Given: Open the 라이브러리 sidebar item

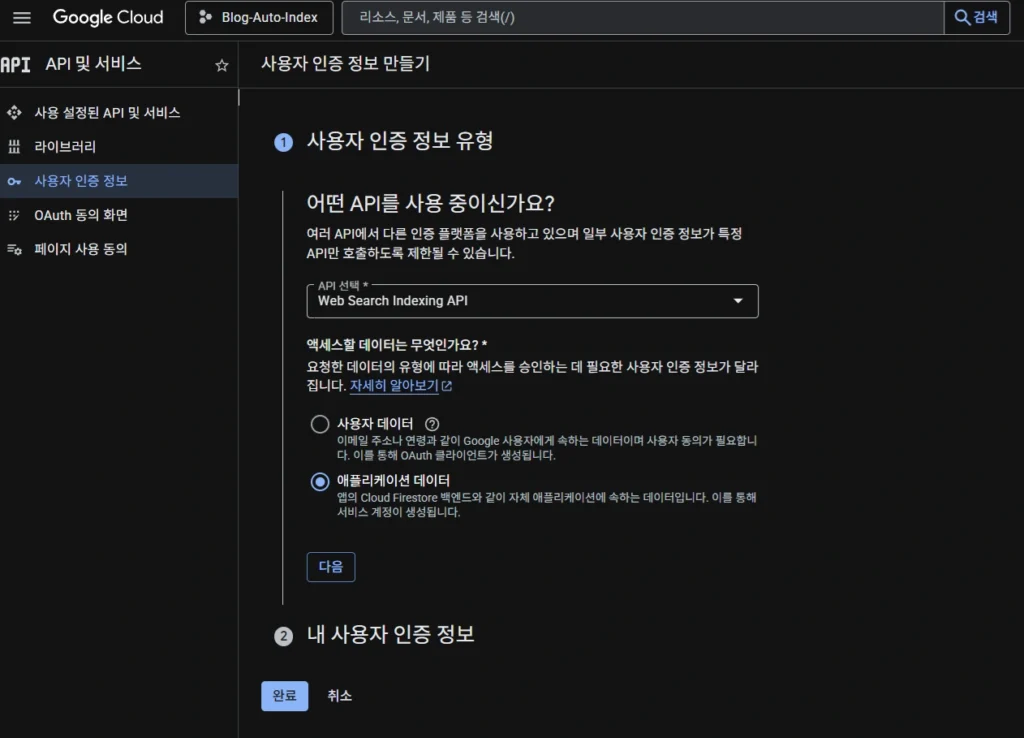Looking at the screenshot, I should pyautogui.click(x=119, y=147).
